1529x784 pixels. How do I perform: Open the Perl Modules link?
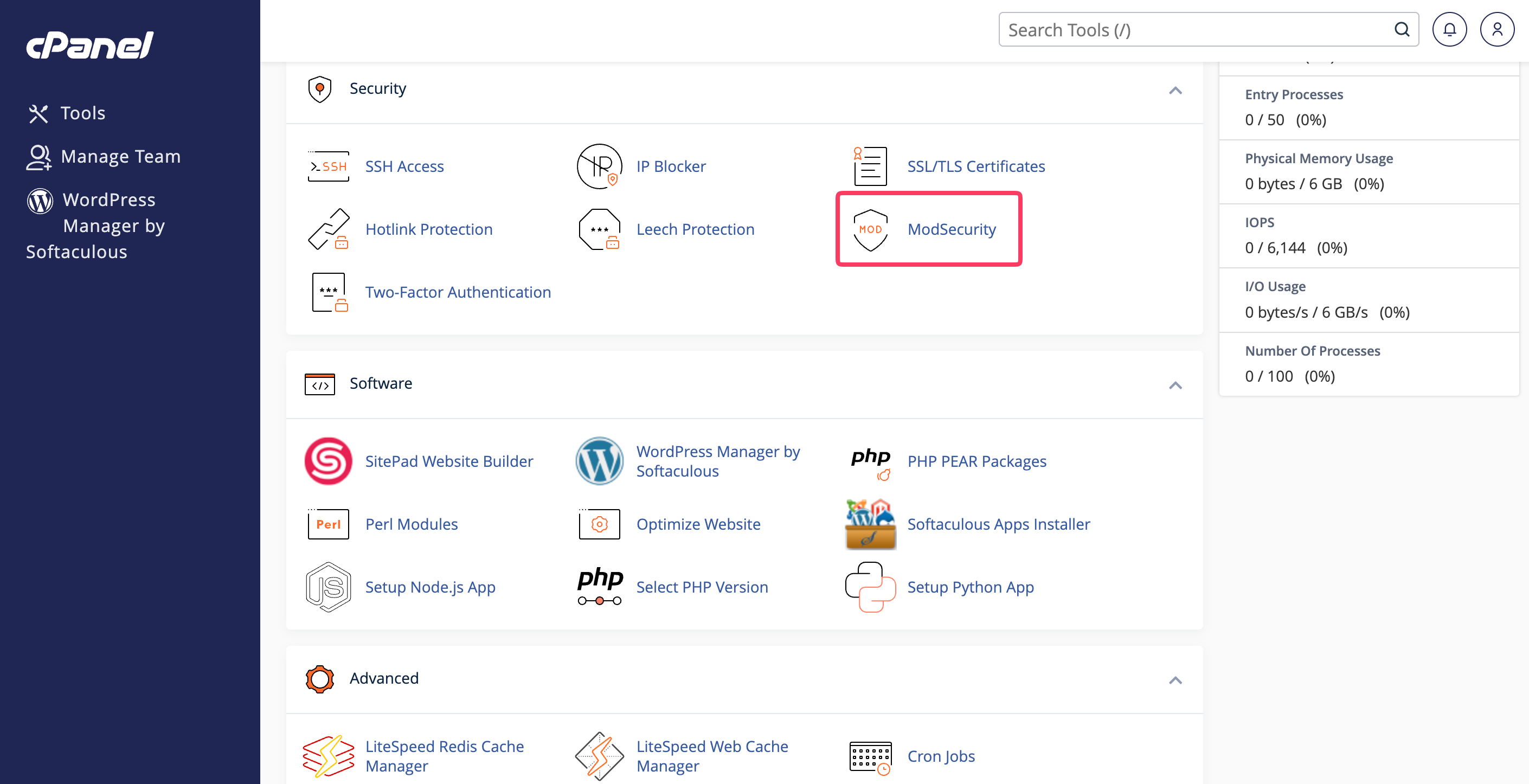point(412,524)
